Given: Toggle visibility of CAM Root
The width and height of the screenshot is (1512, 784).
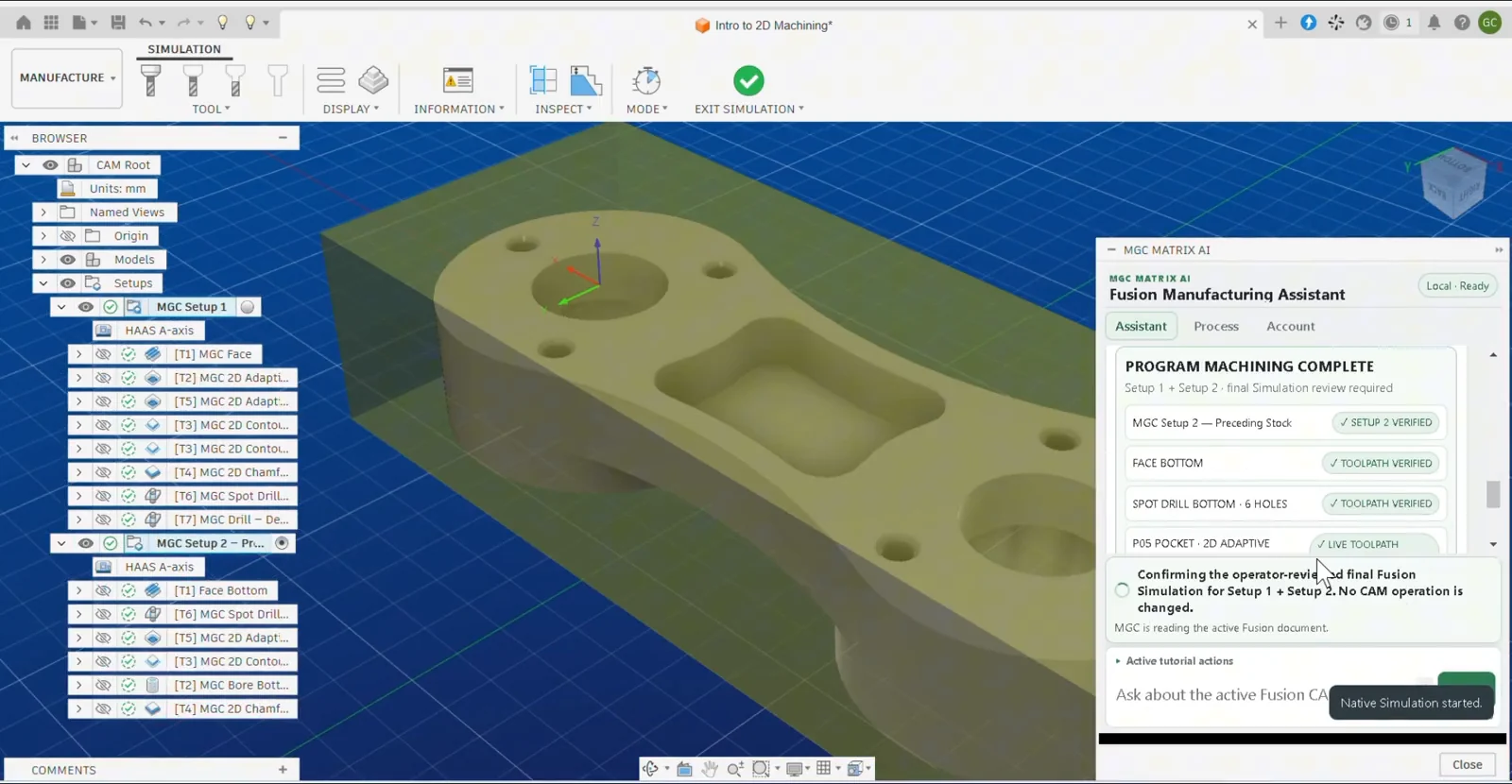Looking at the screenshot, I should point(50,164).
